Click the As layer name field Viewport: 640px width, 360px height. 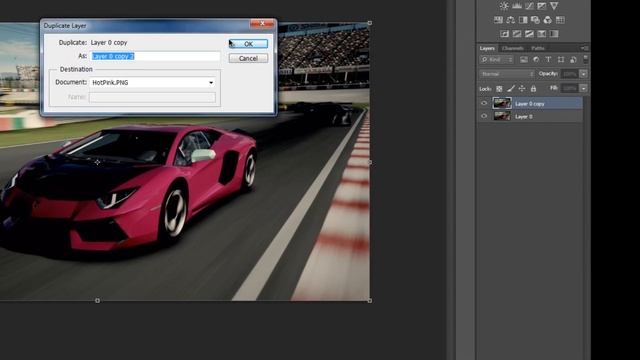[x=155, y=56]
